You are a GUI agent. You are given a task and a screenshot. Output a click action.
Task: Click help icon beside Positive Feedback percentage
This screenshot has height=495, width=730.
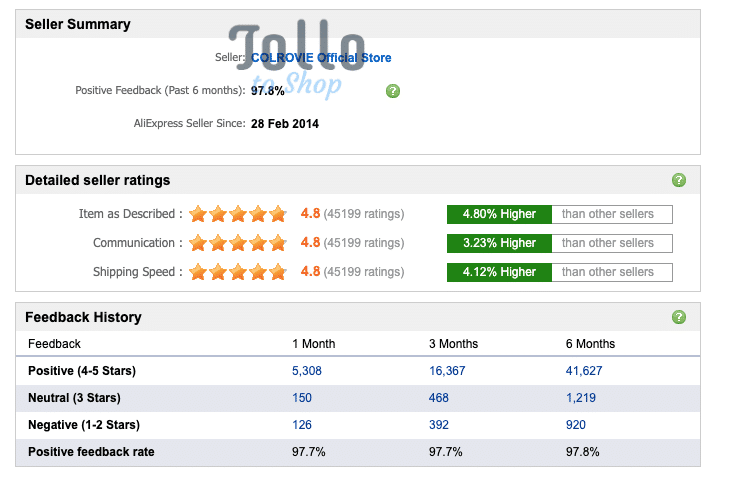pos(393,91)
